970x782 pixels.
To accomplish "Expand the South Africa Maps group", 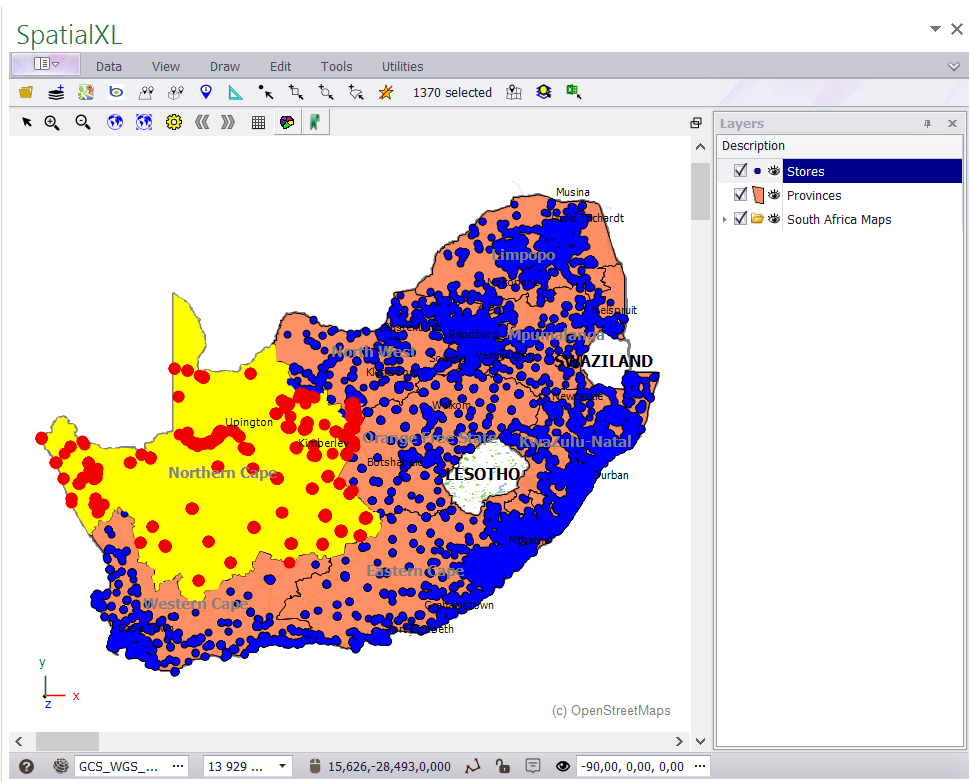I will point(725,219).
